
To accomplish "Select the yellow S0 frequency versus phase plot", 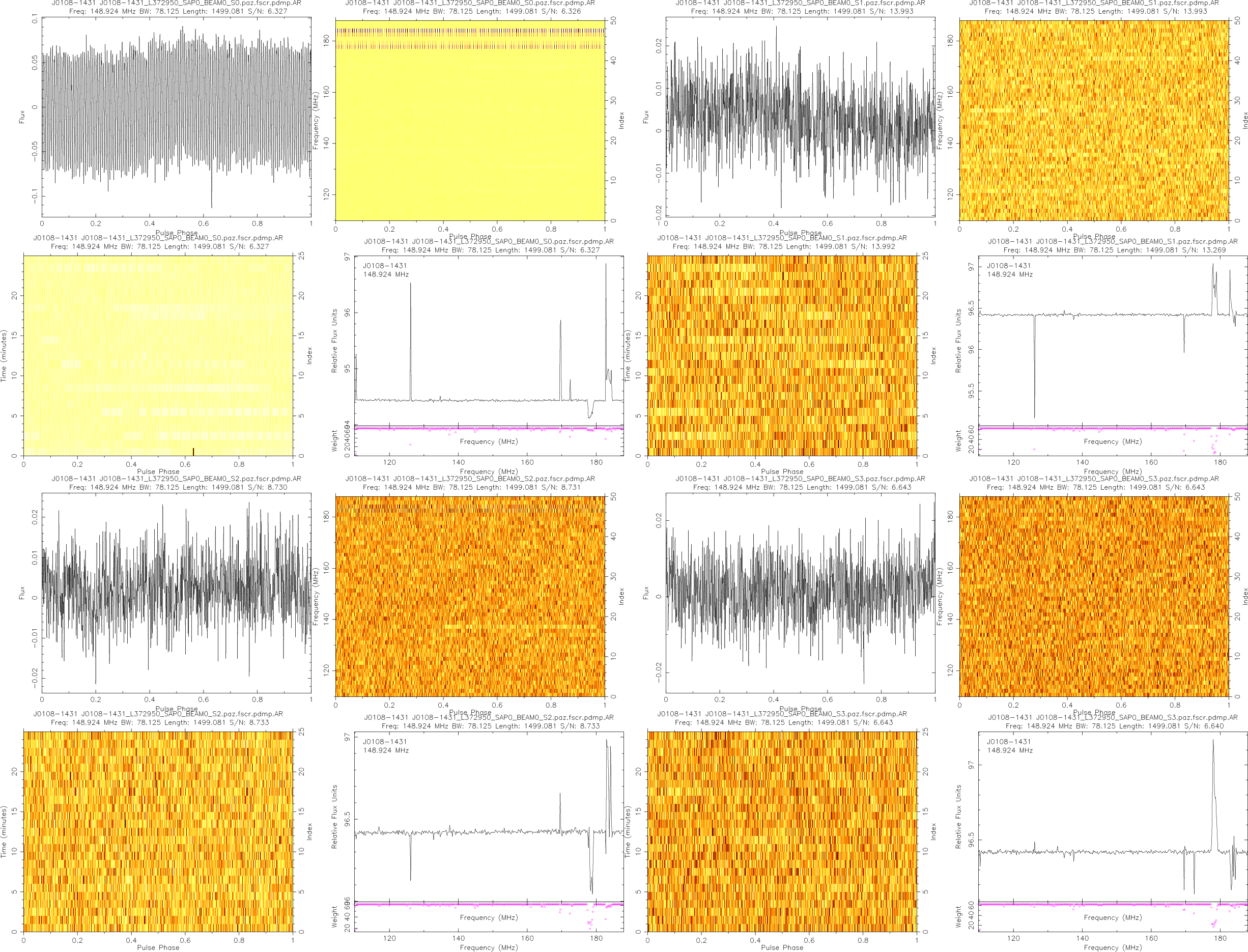I will pos(470,120).
